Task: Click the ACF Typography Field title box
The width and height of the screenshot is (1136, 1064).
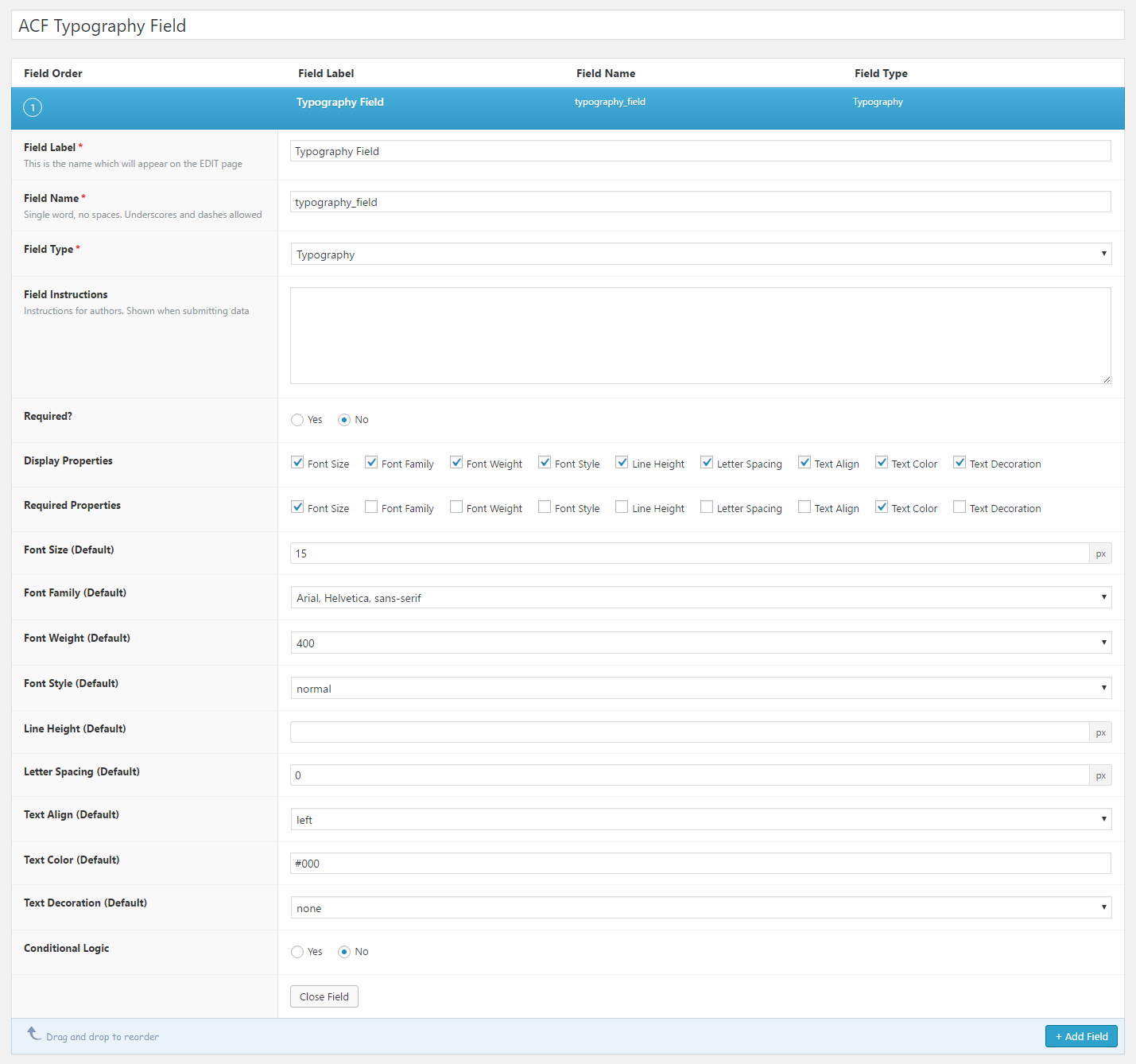Action: pyautogui.click(x=568, y=25)
